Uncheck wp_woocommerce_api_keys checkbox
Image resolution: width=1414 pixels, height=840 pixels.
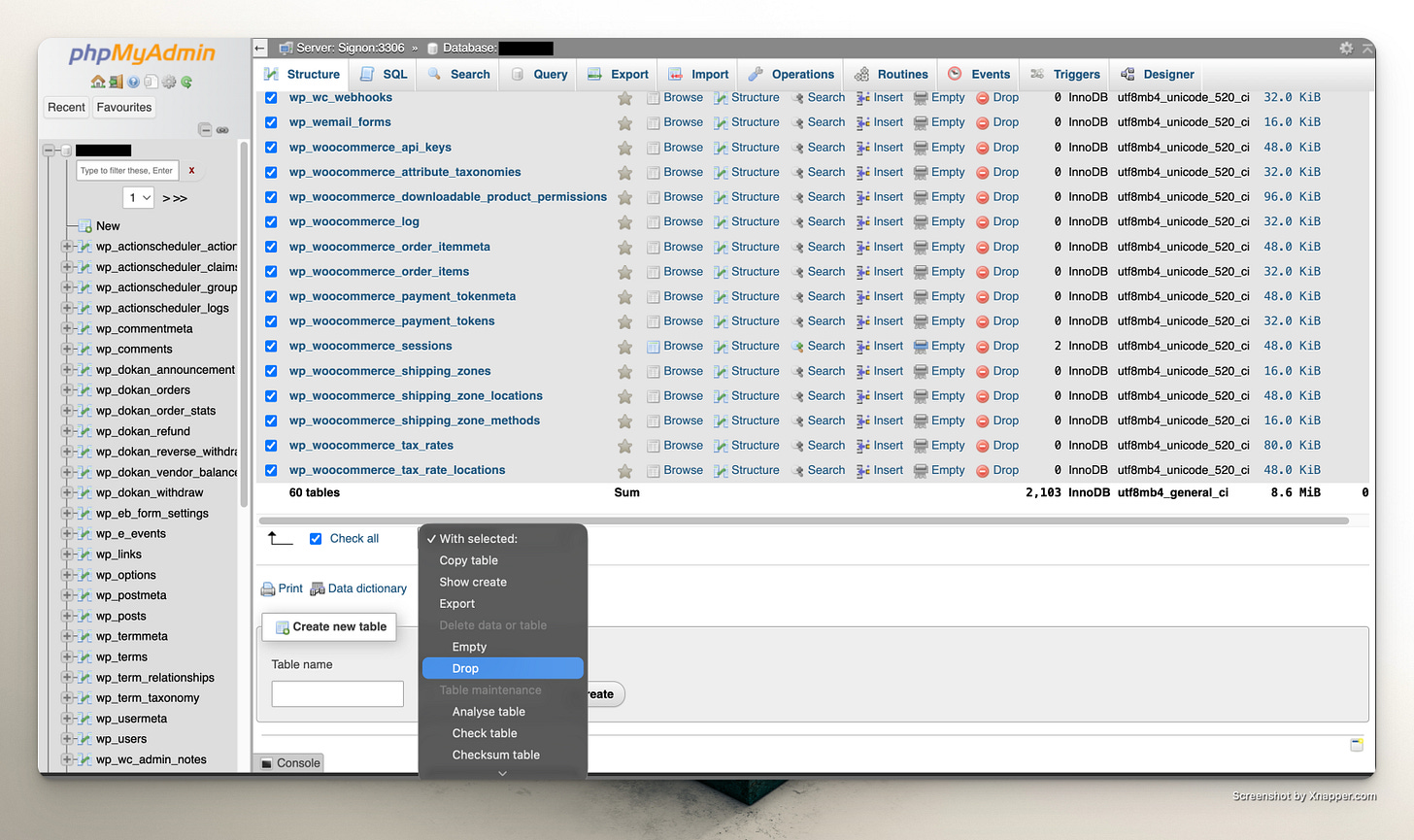(x=271, y=148)
